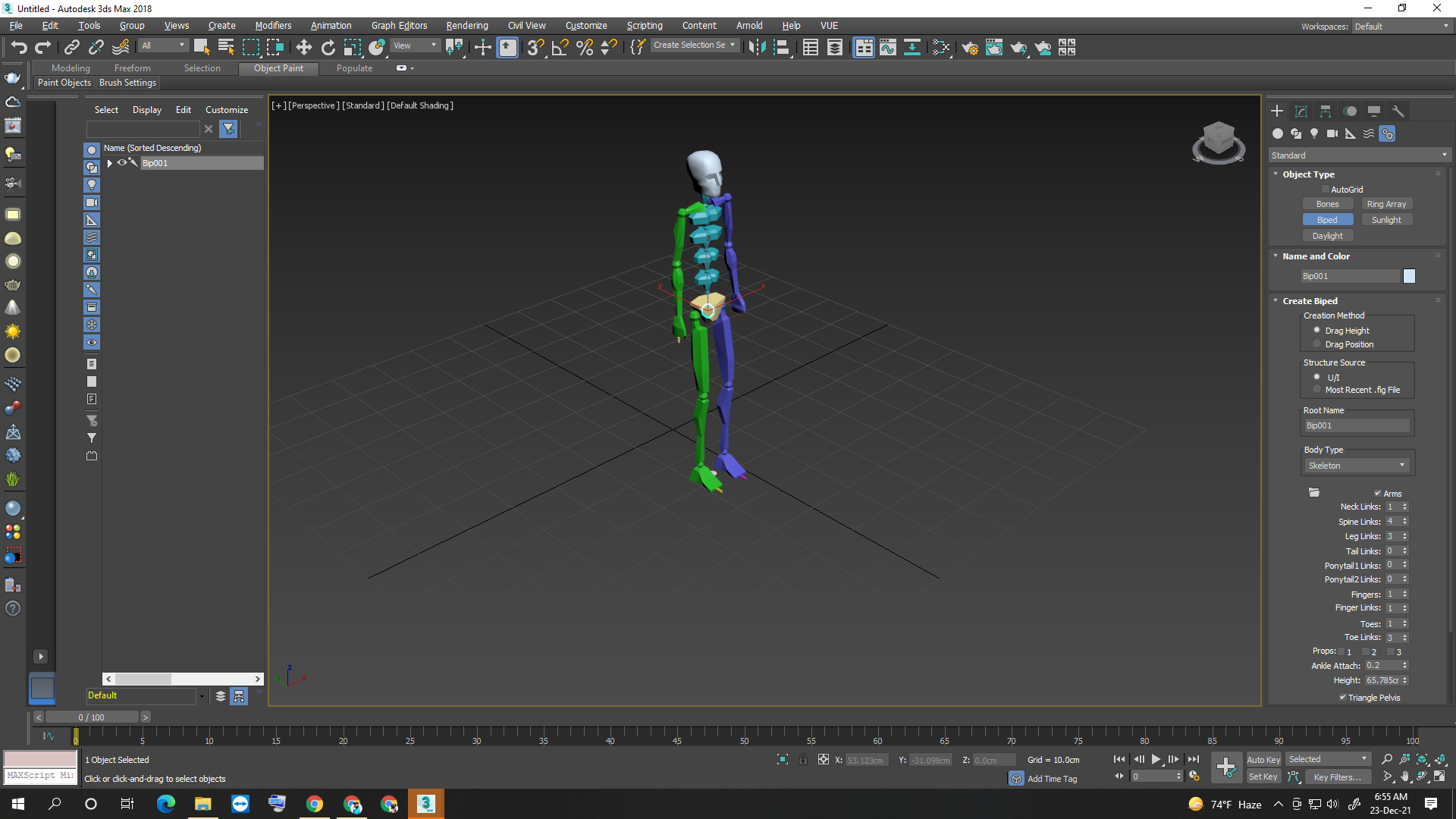
Task: Open File Explorer from the taskbar
Action: click(202, 804)
